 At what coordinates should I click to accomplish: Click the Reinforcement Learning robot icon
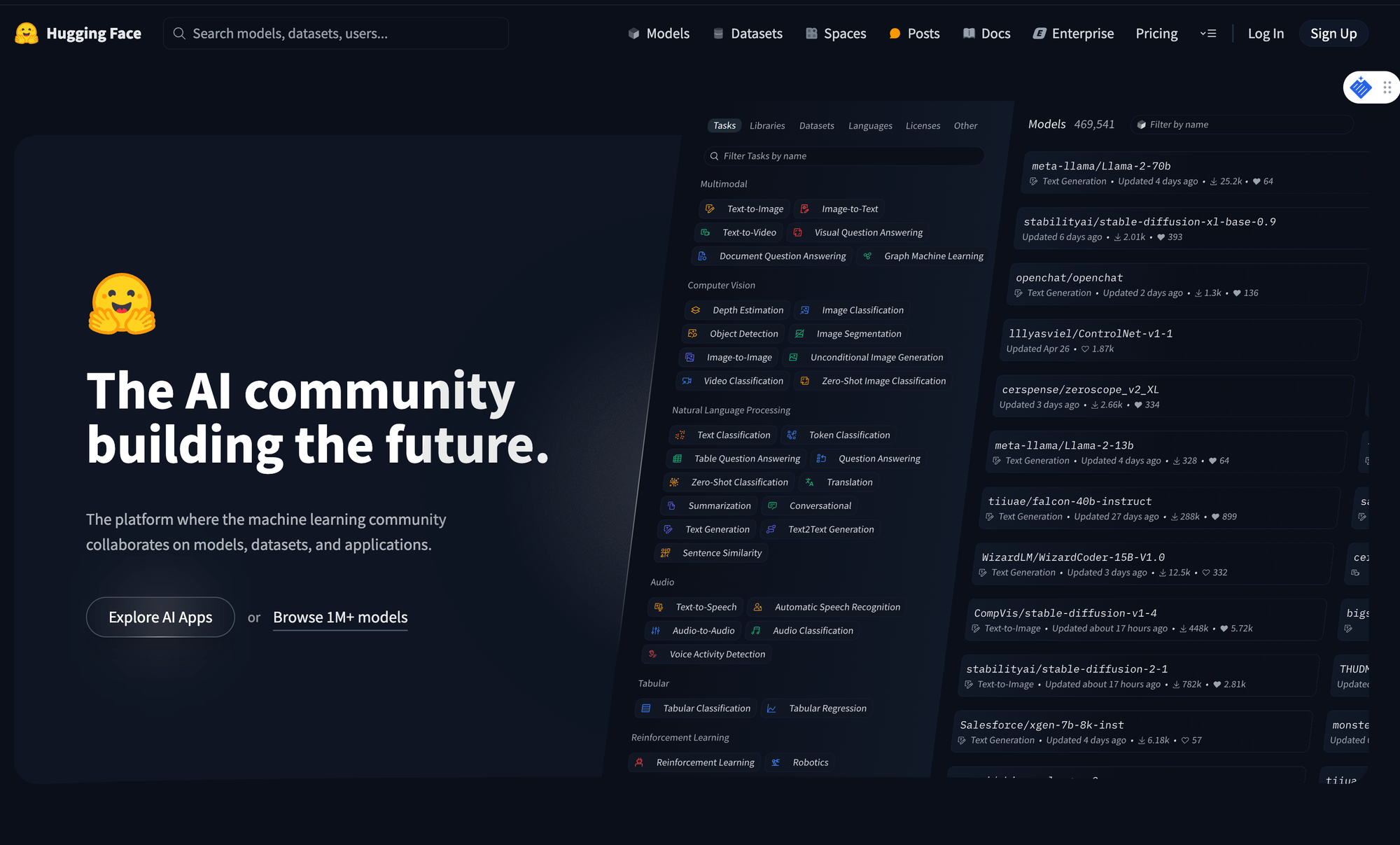pyautogui.click(x=639, y=762)
